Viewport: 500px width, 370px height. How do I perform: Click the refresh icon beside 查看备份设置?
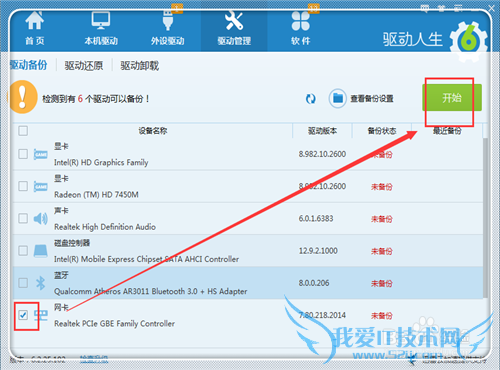pos(311,99)
